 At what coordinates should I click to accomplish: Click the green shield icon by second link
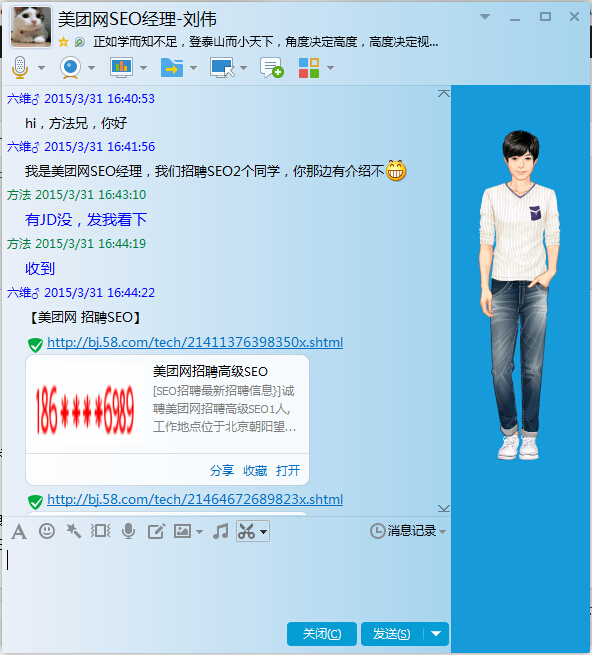(36, 502)
